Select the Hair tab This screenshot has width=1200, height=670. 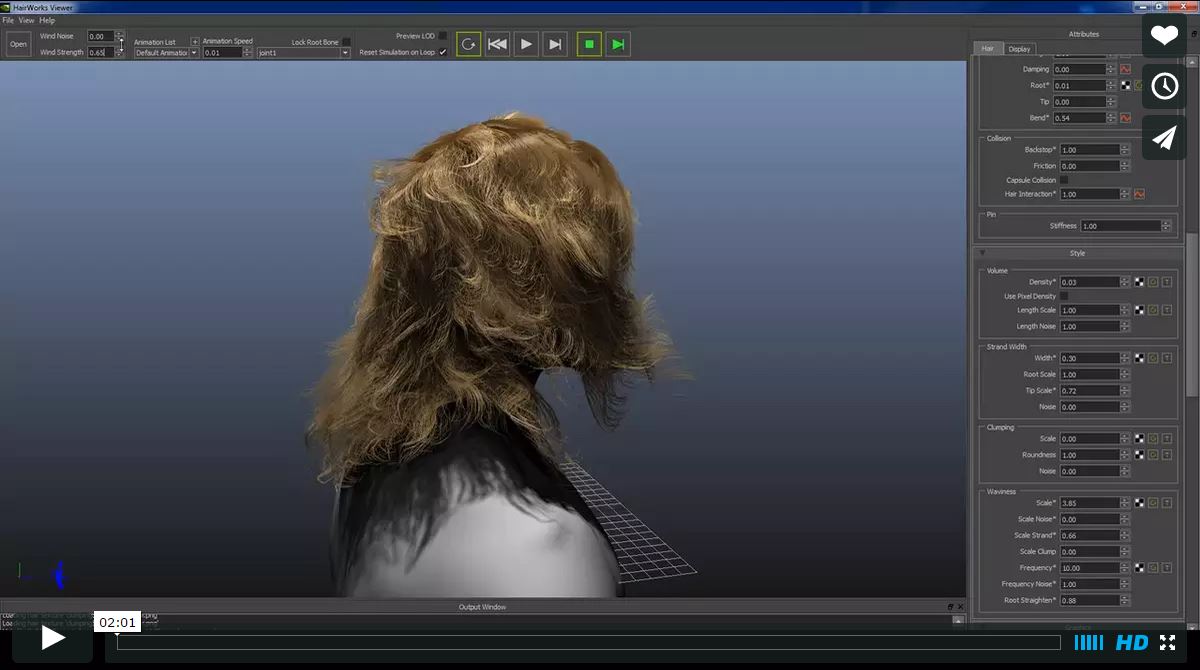[988, 48]
